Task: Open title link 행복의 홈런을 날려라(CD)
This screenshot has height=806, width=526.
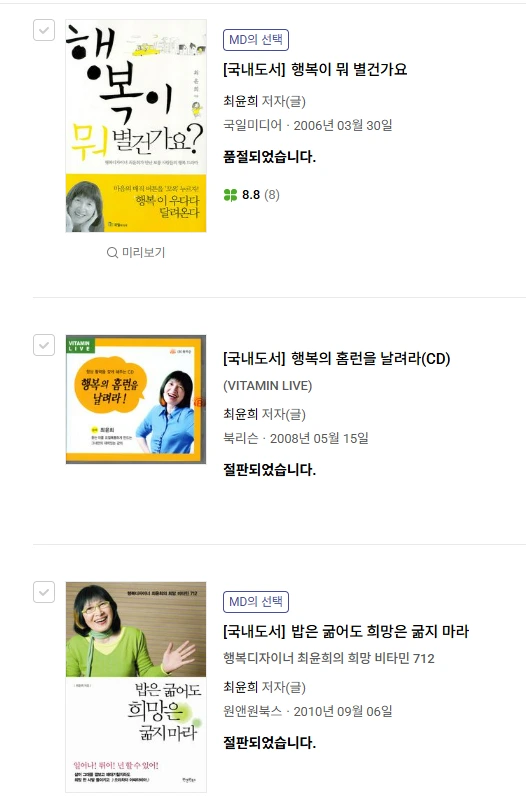Action: (336, 358)
